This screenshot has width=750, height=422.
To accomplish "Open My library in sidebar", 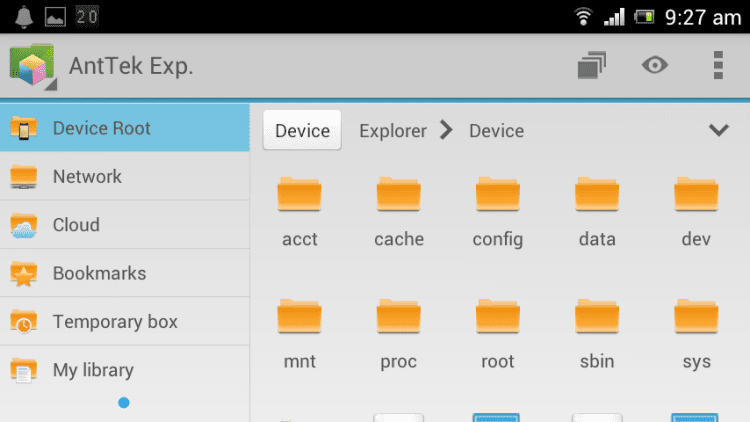I will coord(124,370).
